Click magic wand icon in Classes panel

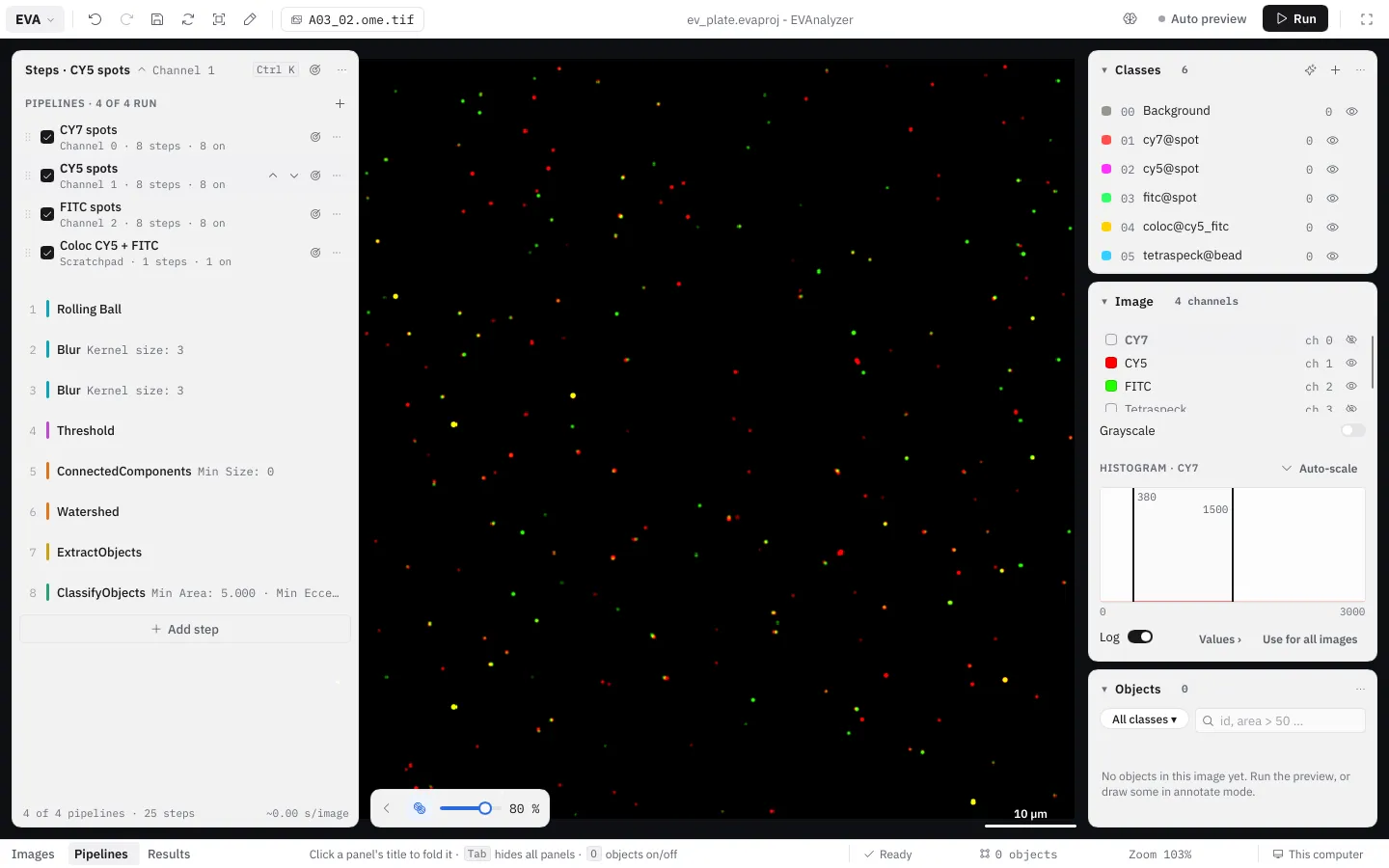(1310, 70)
